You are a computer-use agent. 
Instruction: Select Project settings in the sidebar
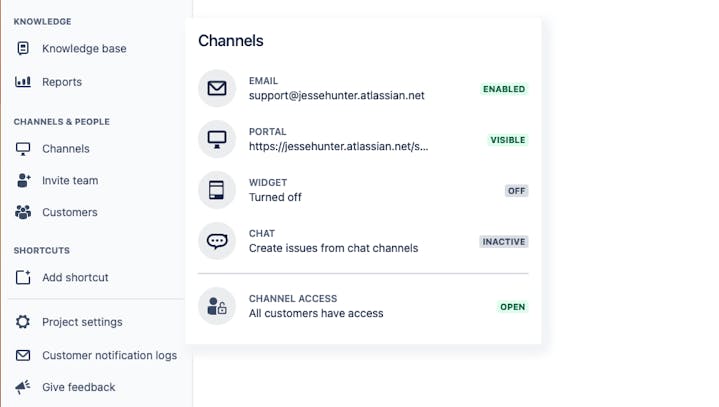tap(82, 322)
